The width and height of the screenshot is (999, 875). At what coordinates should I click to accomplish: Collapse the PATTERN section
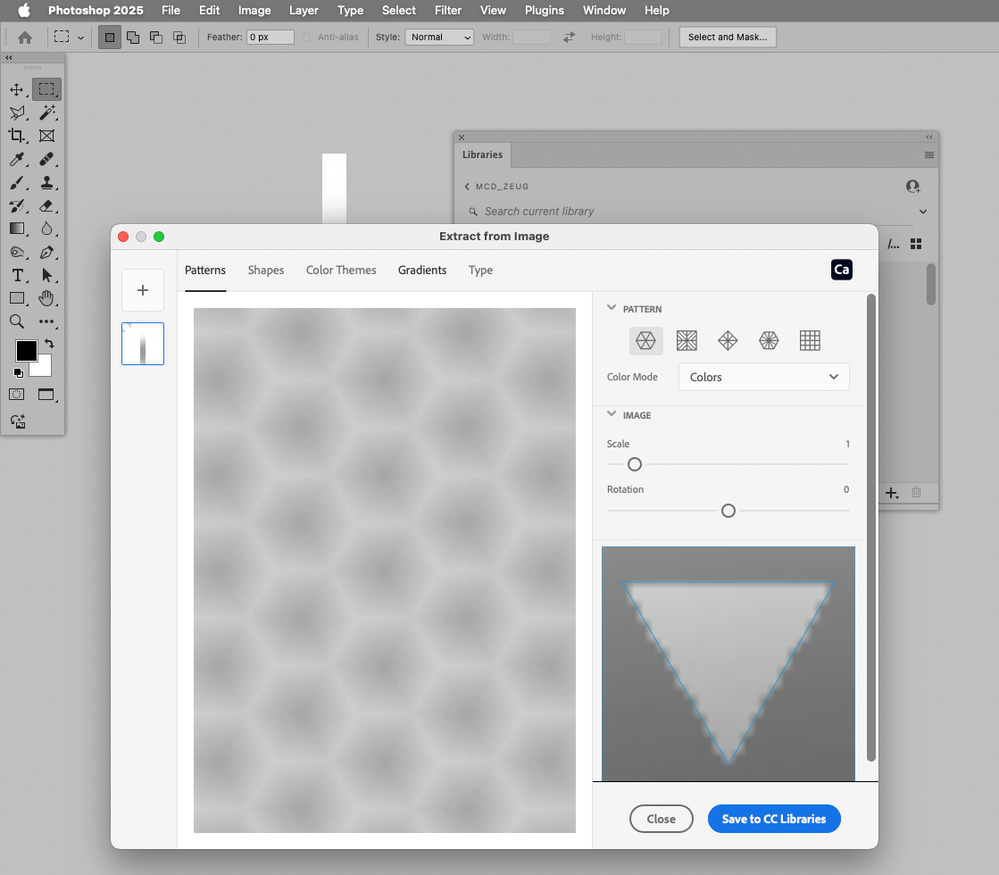click(x=612, y=308)
